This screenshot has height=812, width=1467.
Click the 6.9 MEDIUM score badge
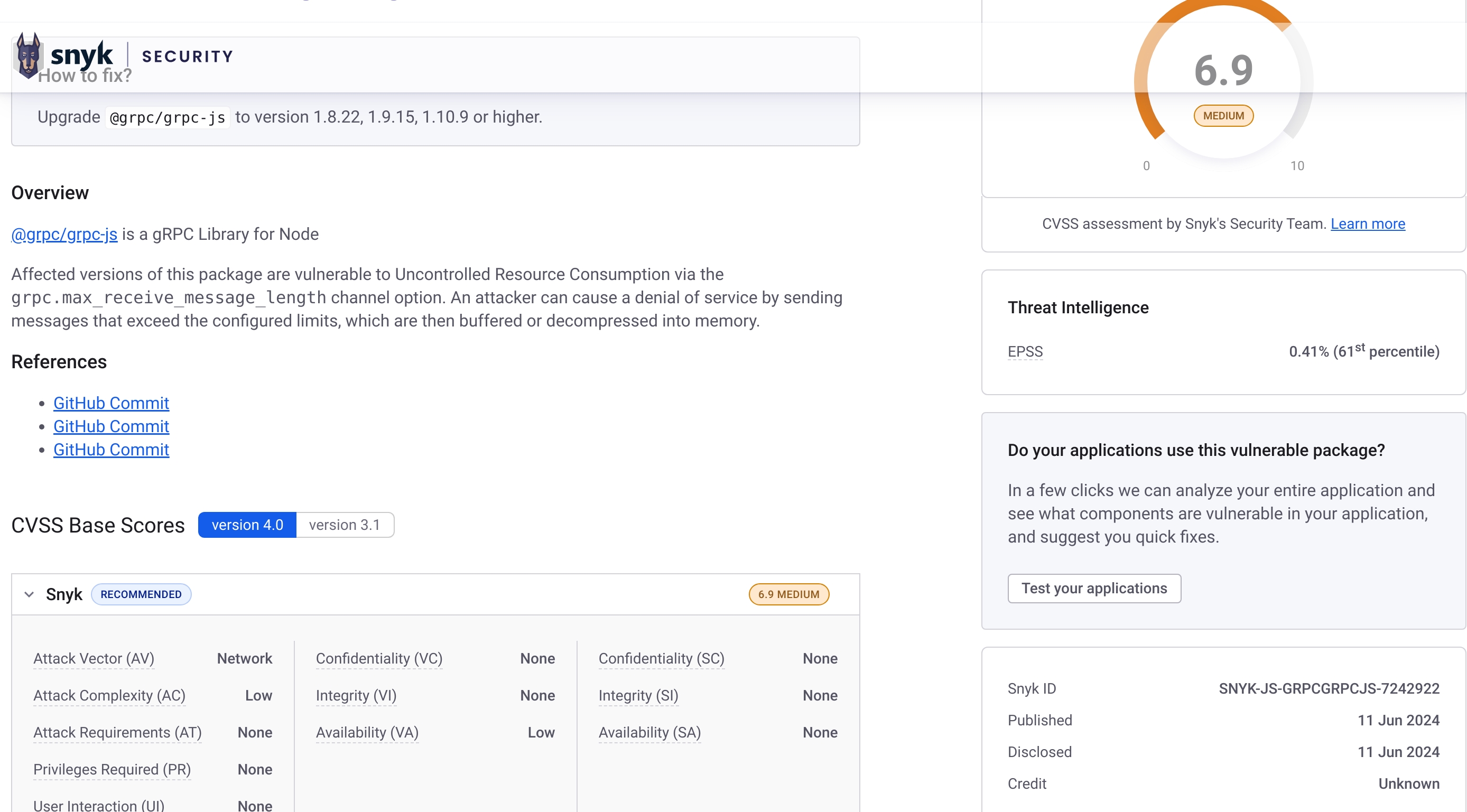pos(789,594)
